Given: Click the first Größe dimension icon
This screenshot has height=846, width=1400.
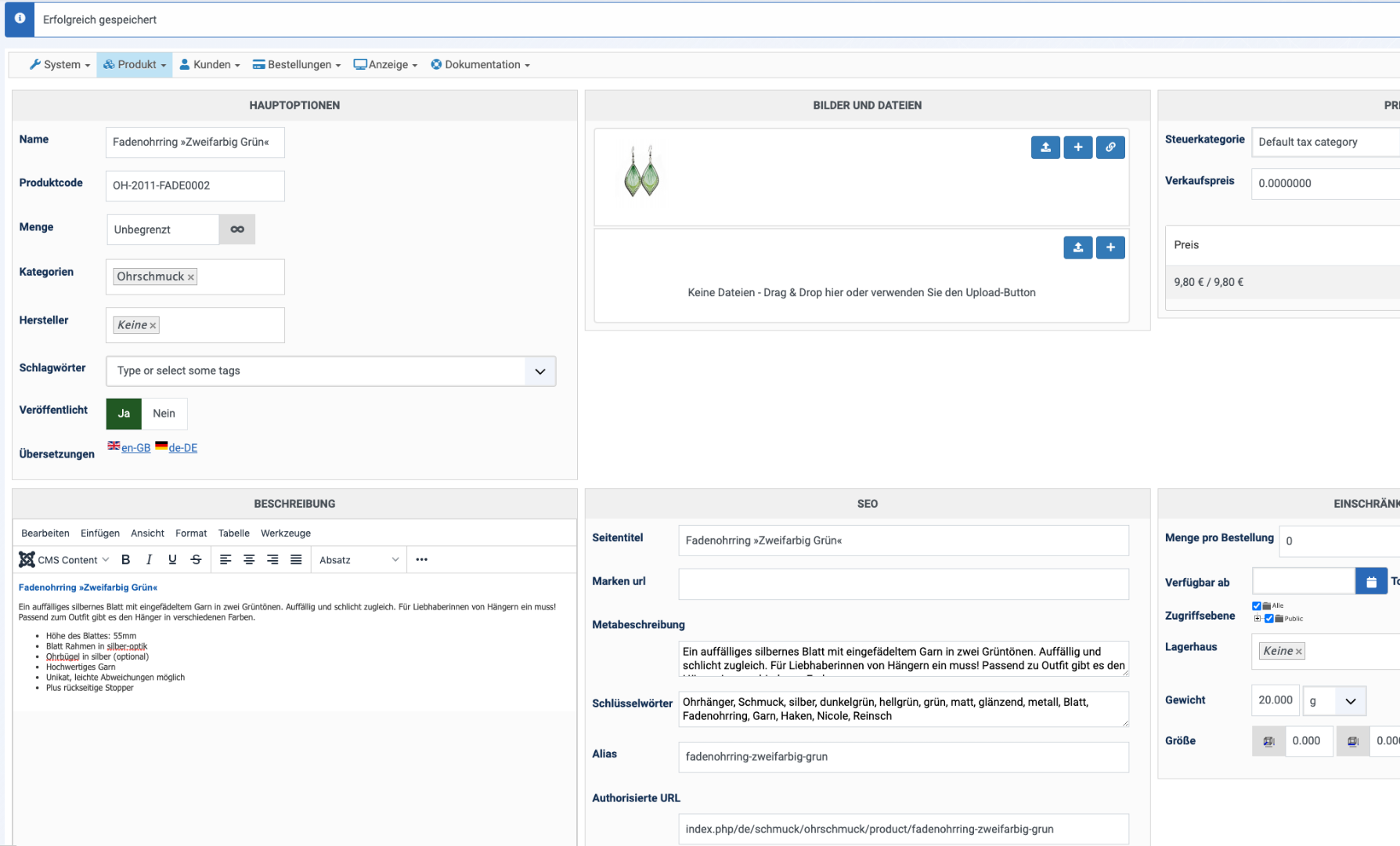Looking at the screenshot, I should pos(1269,741).
